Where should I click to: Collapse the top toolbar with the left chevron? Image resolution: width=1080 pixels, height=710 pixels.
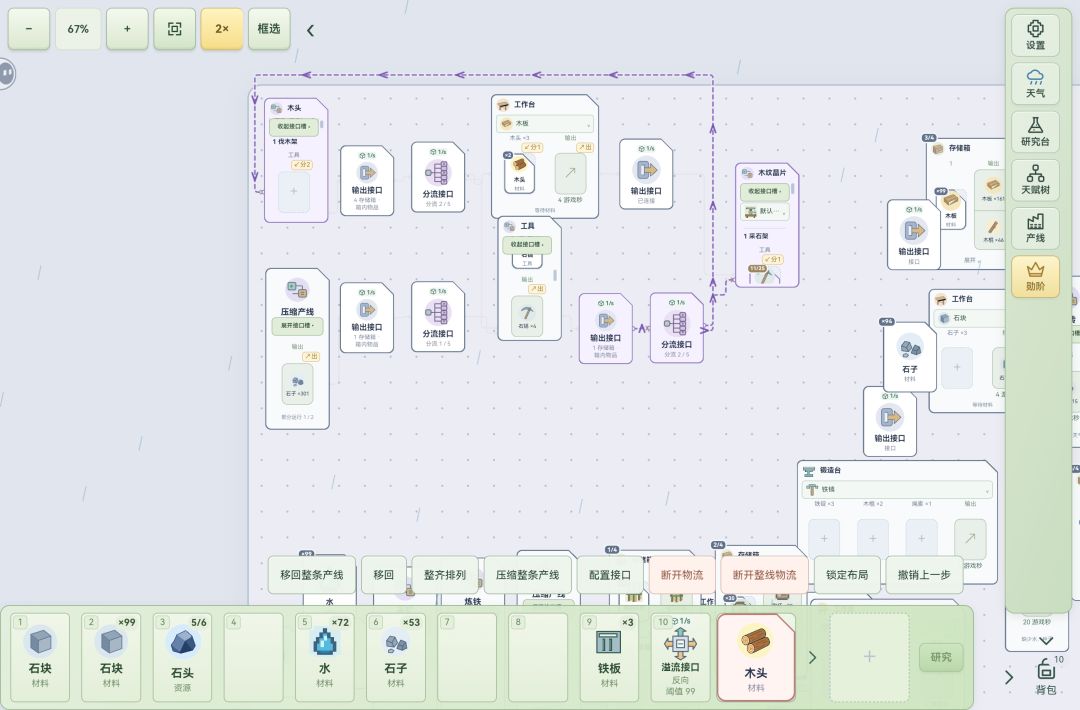coord(311,30)
